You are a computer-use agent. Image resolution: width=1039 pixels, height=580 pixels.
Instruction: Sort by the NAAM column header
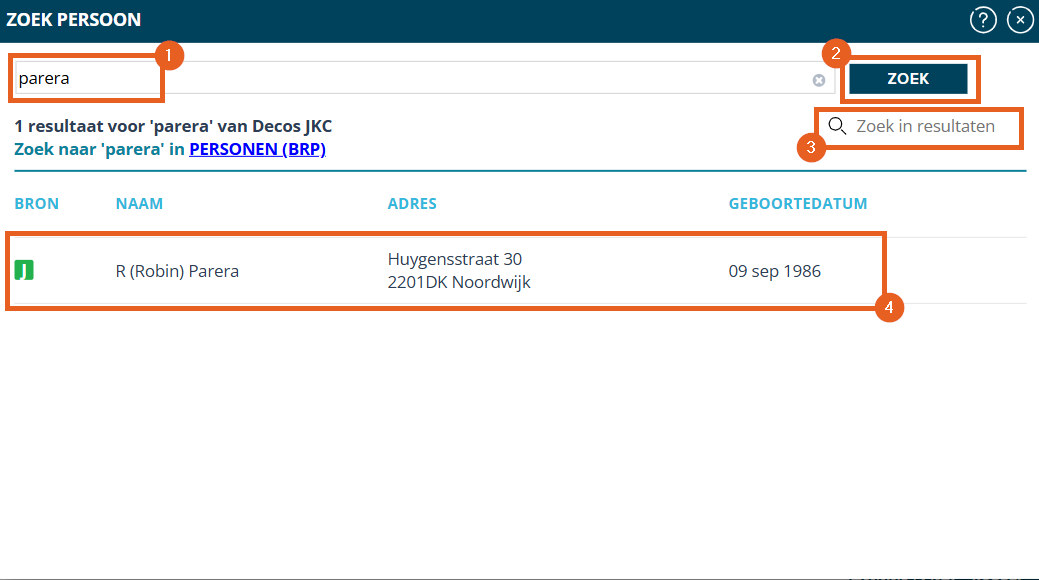[x=139, y=204]
